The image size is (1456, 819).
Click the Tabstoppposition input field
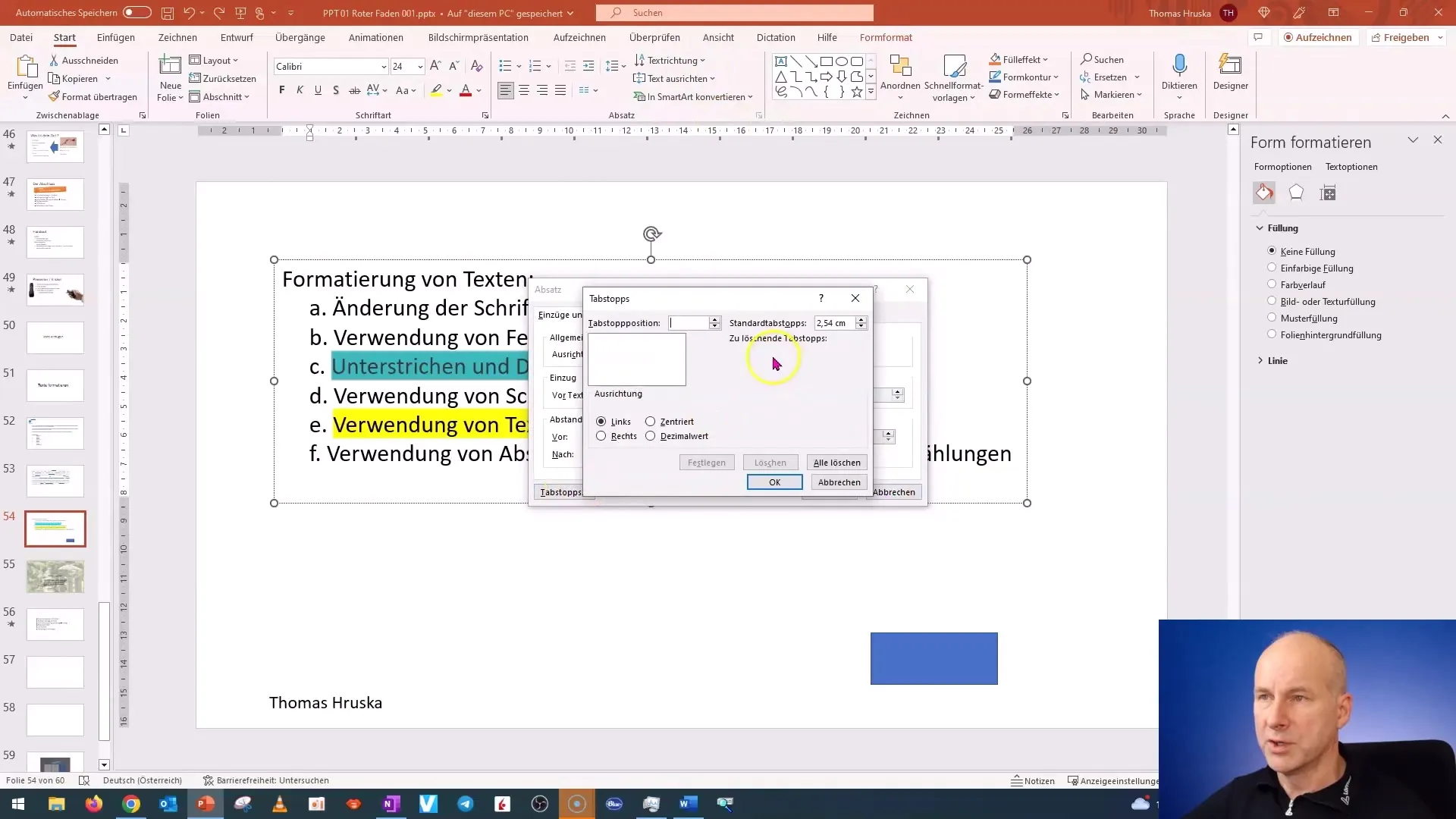689,323
